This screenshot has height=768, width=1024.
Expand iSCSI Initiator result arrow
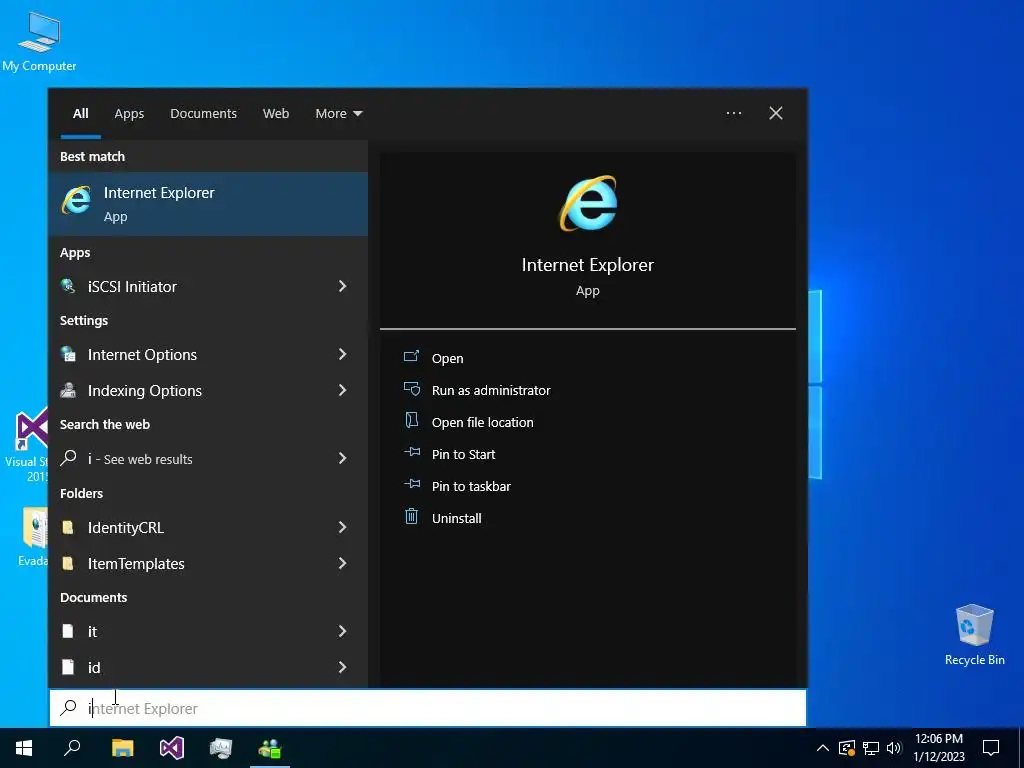[342, 286]
